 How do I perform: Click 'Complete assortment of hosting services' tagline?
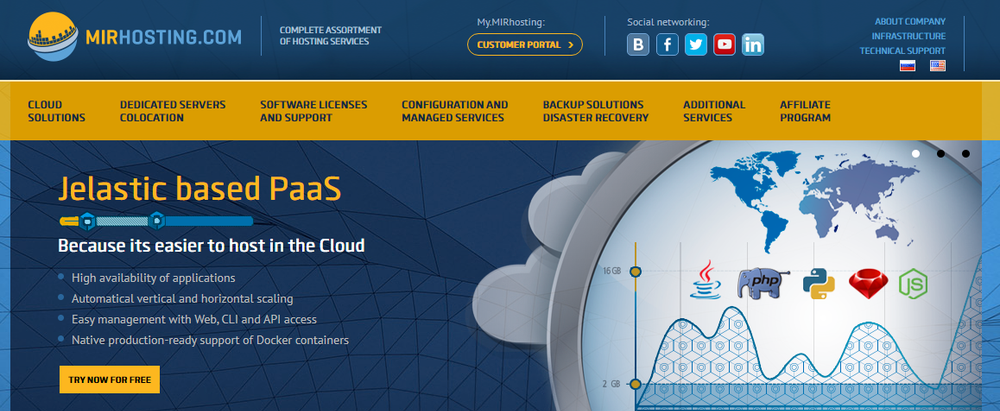pos(330,36)
